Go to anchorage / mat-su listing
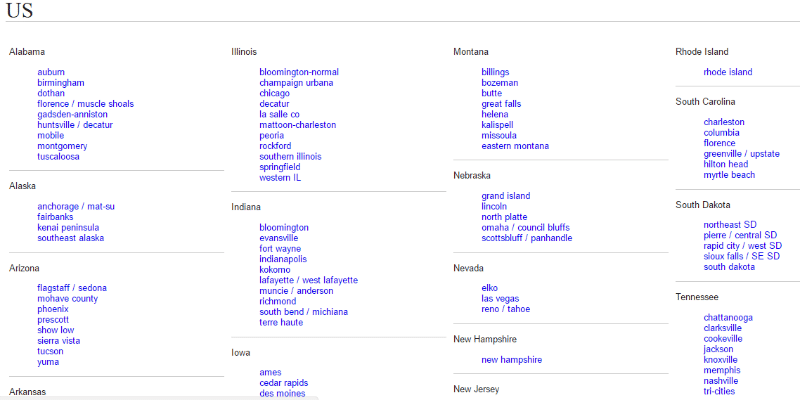 click(76, 207)
